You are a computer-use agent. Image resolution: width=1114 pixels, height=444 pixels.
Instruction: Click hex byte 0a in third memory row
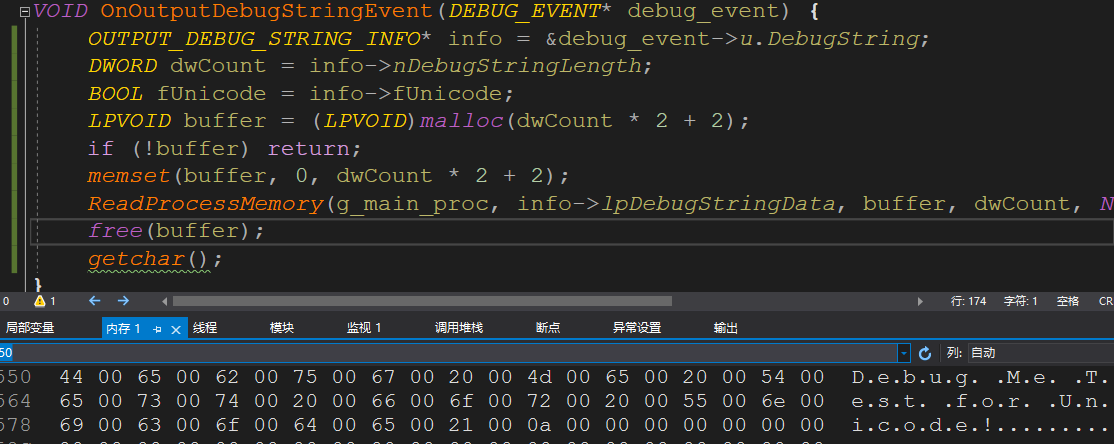coord(539,427)
